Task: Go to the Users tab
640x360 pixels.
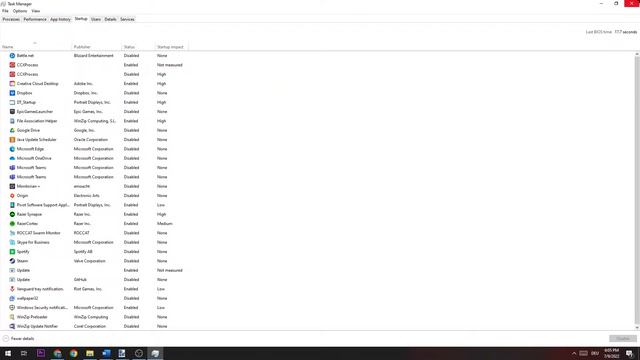Action: pyautogui.click(x=96, y=19)
